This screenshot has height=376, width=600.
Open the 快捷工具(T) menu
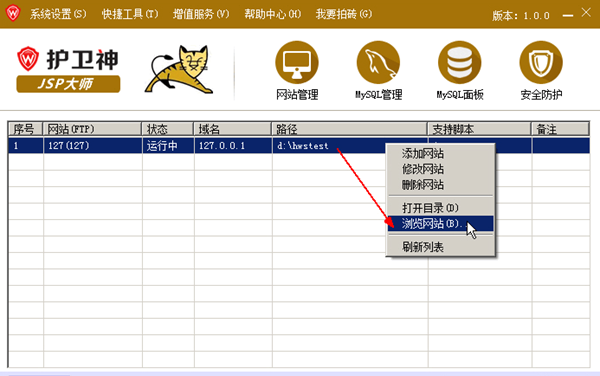tap(130, 14)
